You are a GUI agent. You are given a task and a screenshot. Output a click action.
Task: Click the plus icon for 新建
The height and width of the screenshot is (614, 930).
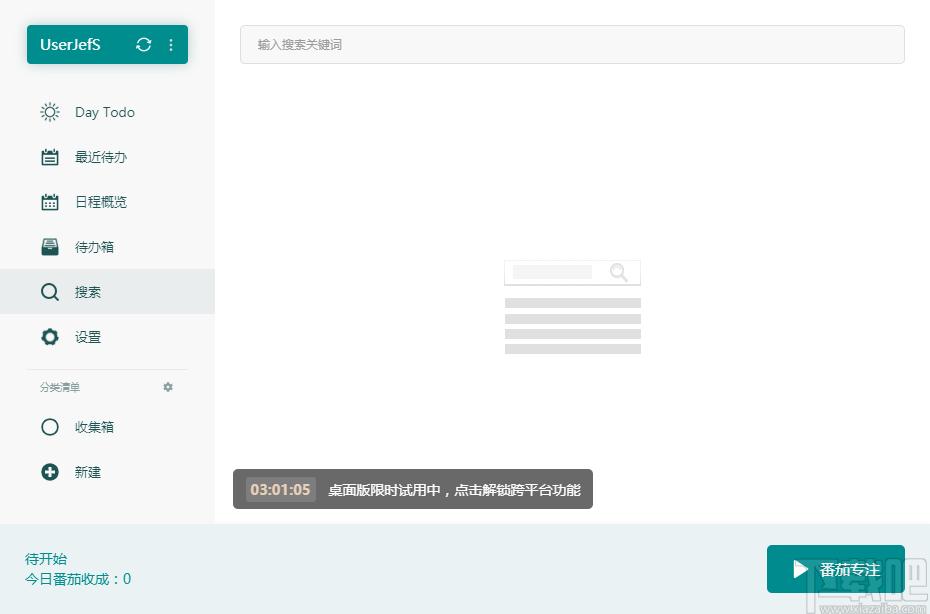(x=50, y=472)
